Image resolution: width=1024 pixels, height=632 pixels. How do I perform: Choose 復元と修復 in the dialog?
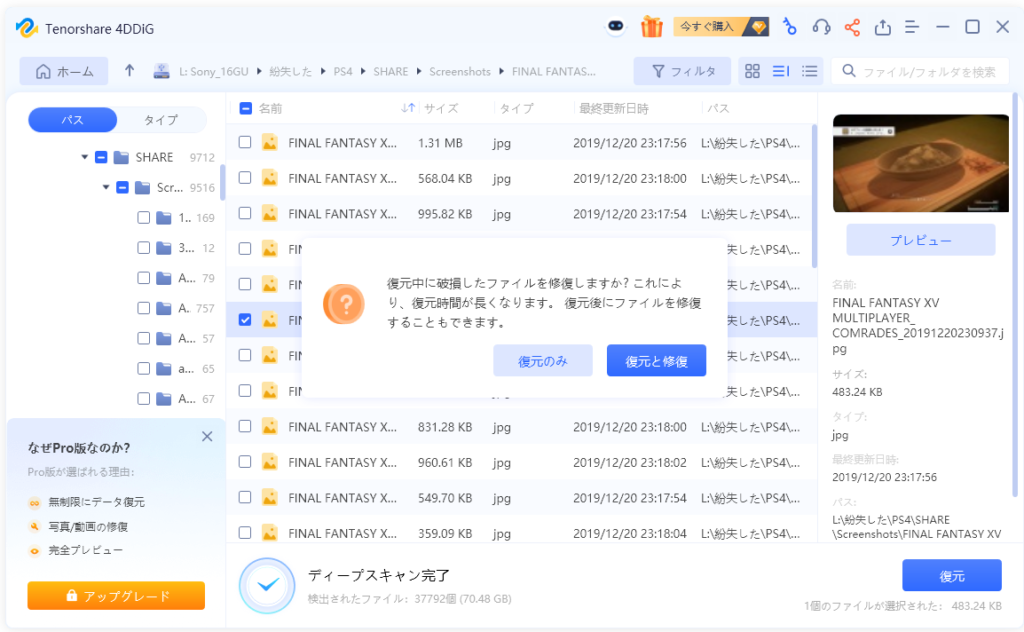(x=656, y=360)
